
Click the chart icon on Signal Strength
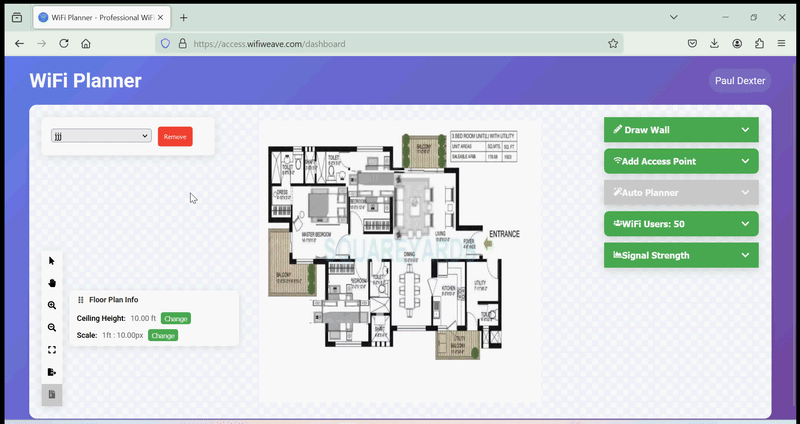coord(617,255)
